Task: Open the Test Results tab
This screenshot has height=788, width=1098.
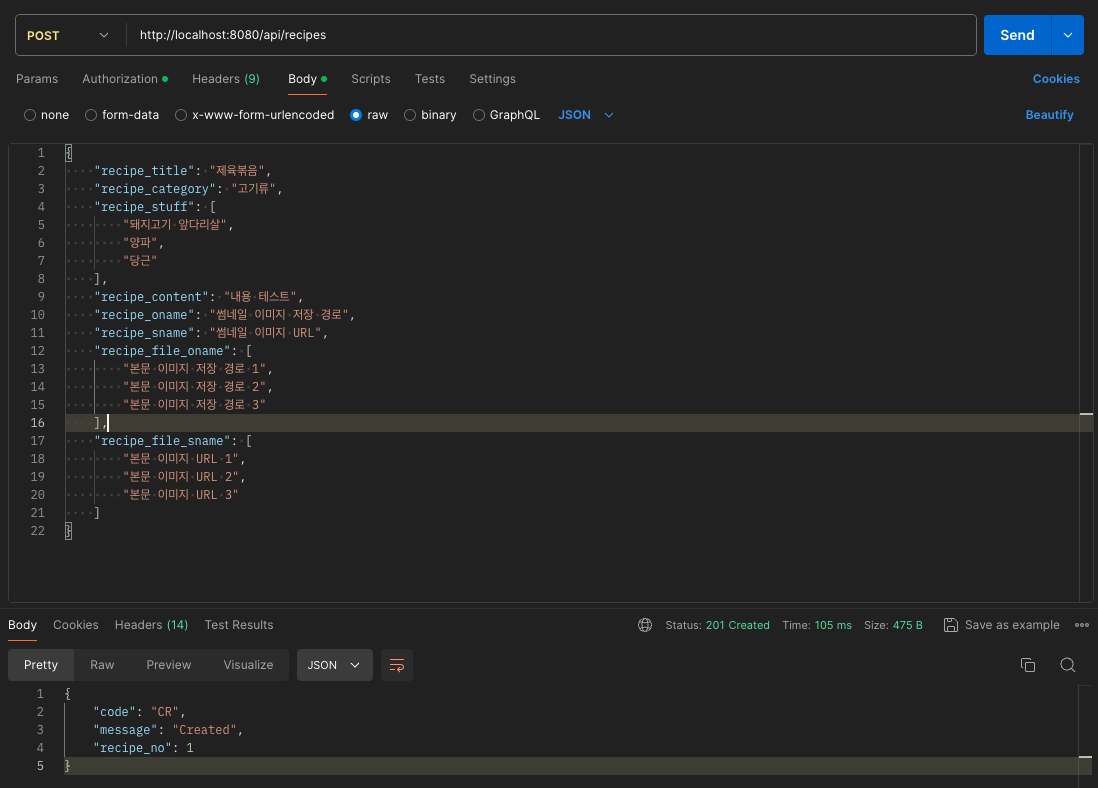Action: coord(239,625)
